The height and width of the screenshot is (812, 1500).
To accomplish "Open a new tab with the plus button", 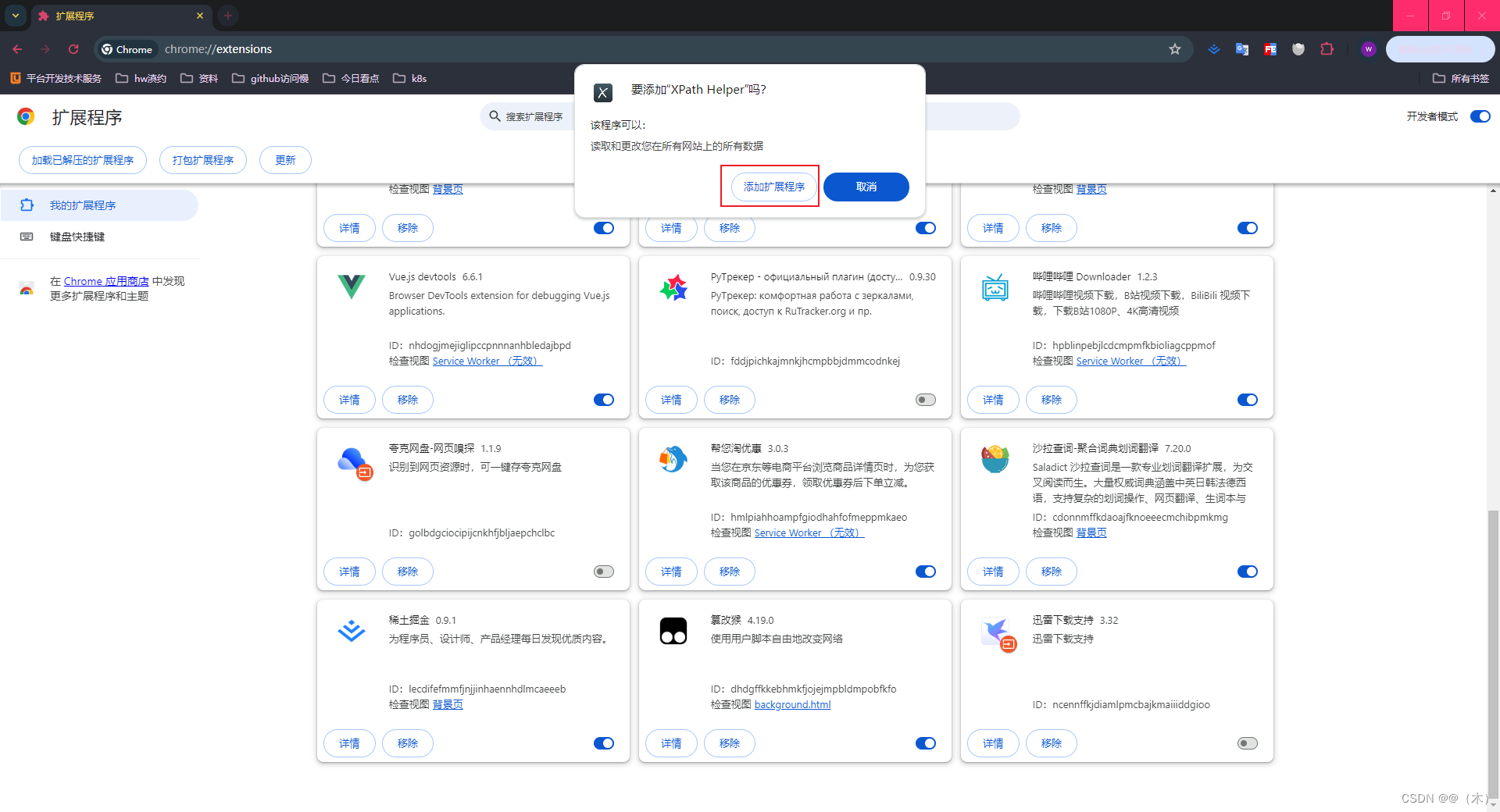I will 228,16.
